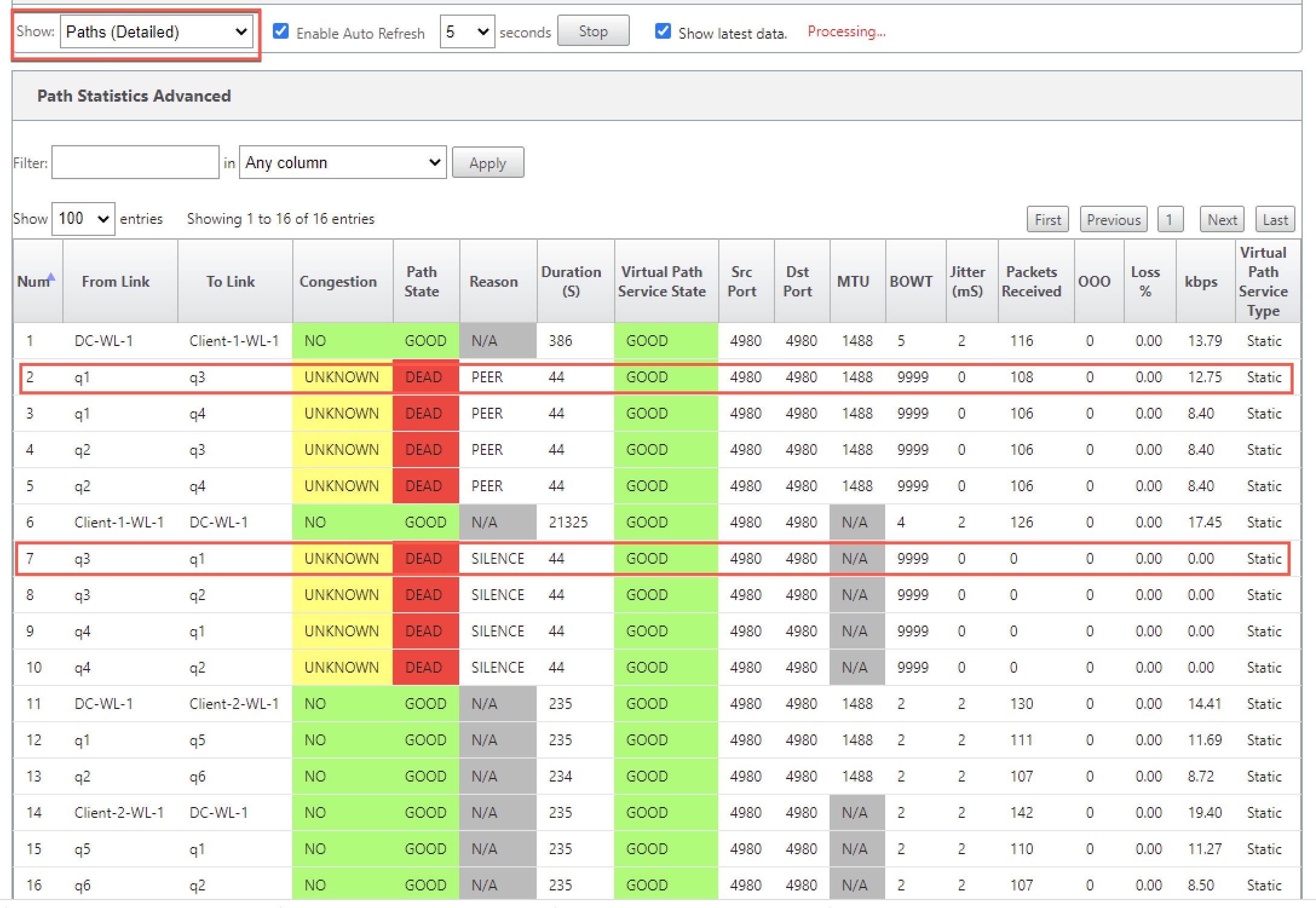Screen dimensions: 1316x908
Task: Click the Stop button
Action: [593, 31]
